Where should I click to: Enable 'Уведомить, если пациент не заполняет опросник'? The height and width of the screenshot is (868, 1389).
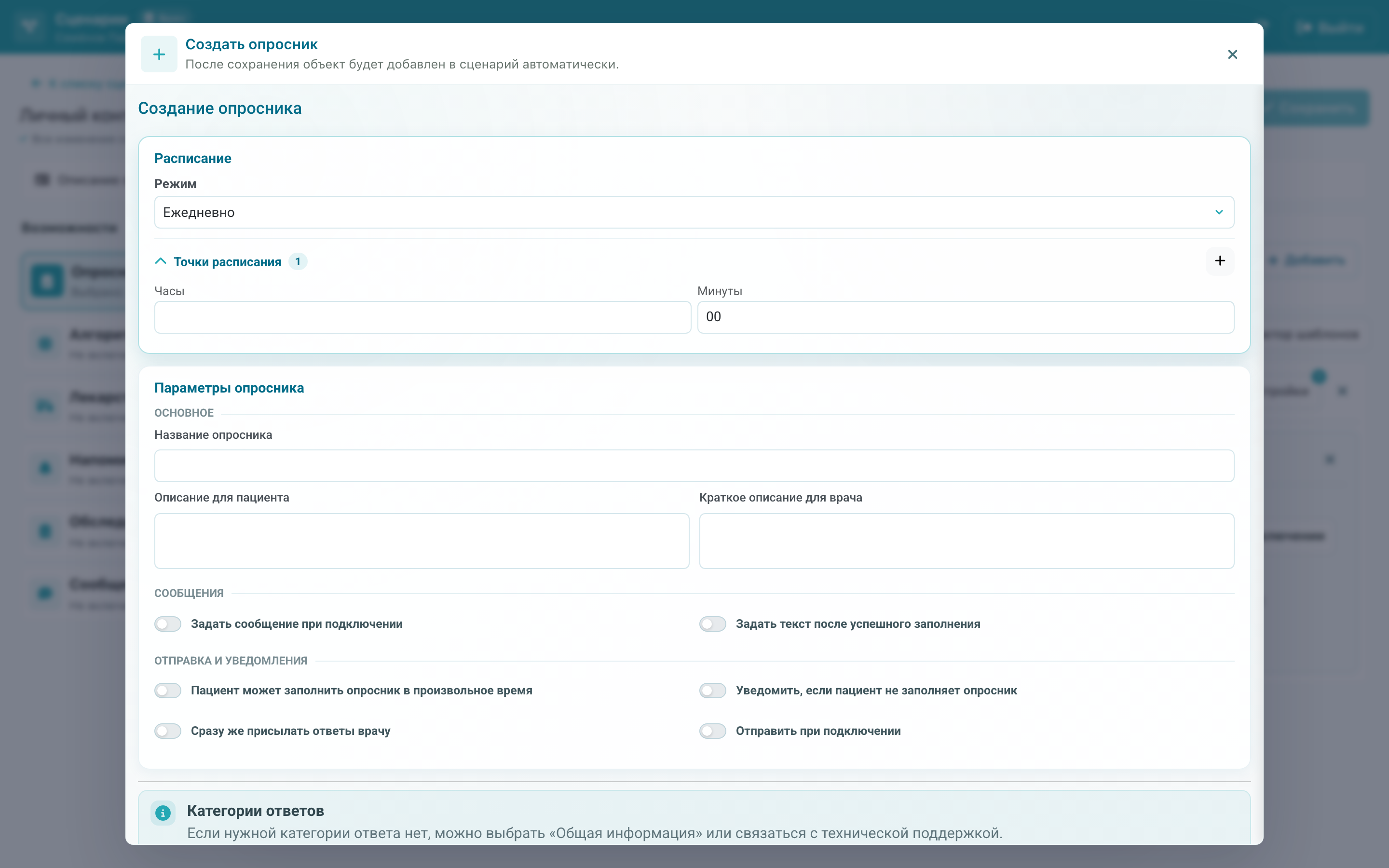(712, 691)
